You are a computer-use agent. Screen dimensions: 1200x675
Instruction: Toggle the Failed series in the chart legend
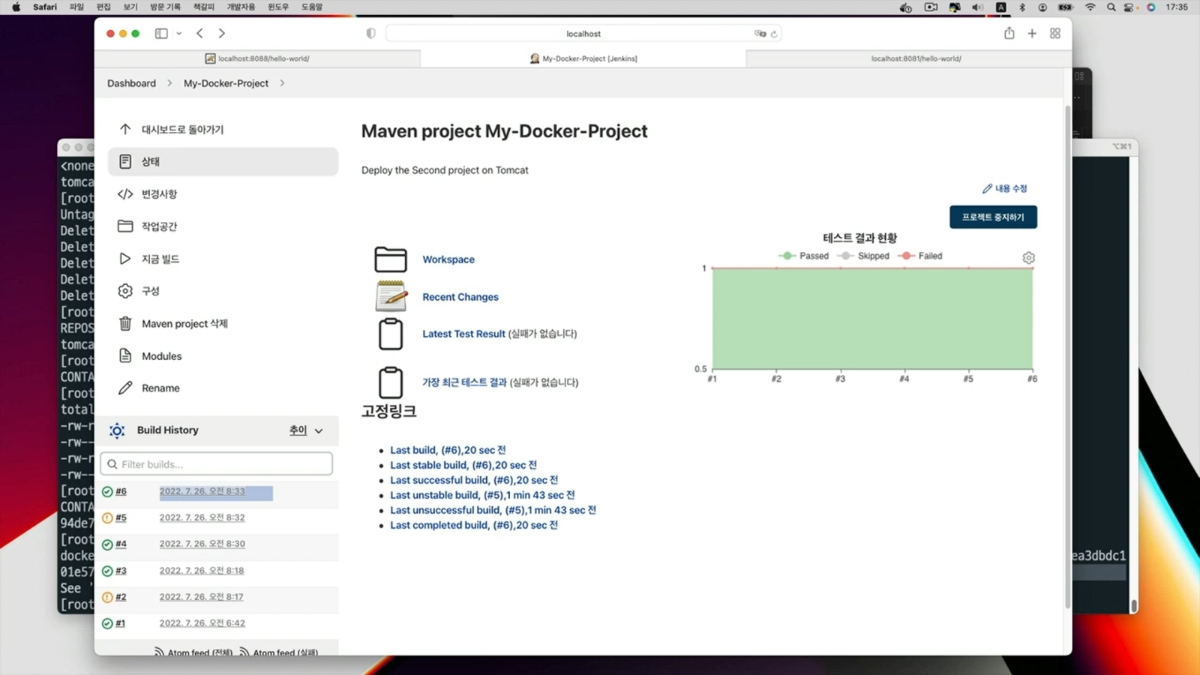click(920, 256)
